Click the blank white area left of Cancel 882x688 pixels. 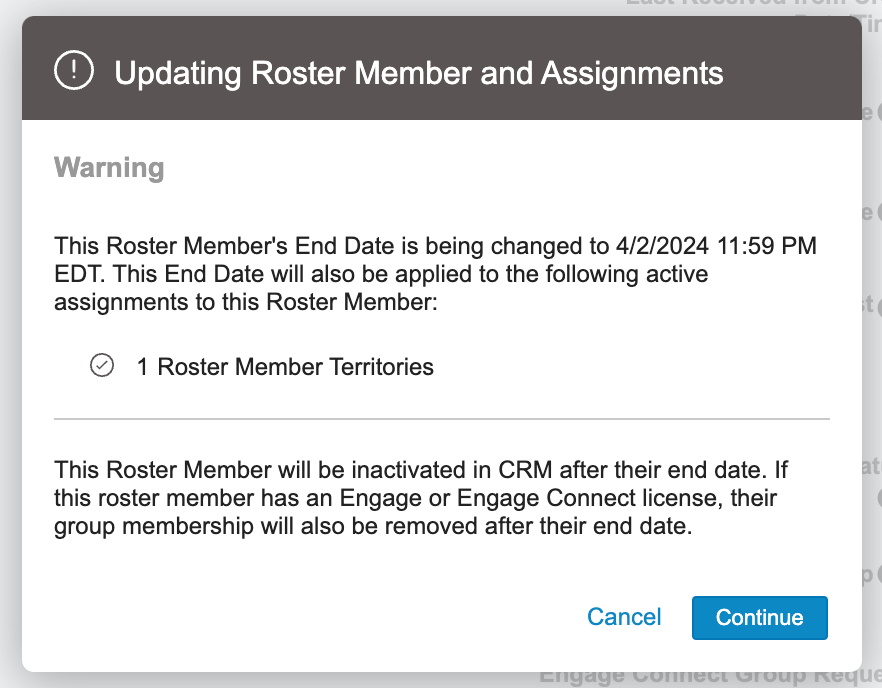pos(300,617)
